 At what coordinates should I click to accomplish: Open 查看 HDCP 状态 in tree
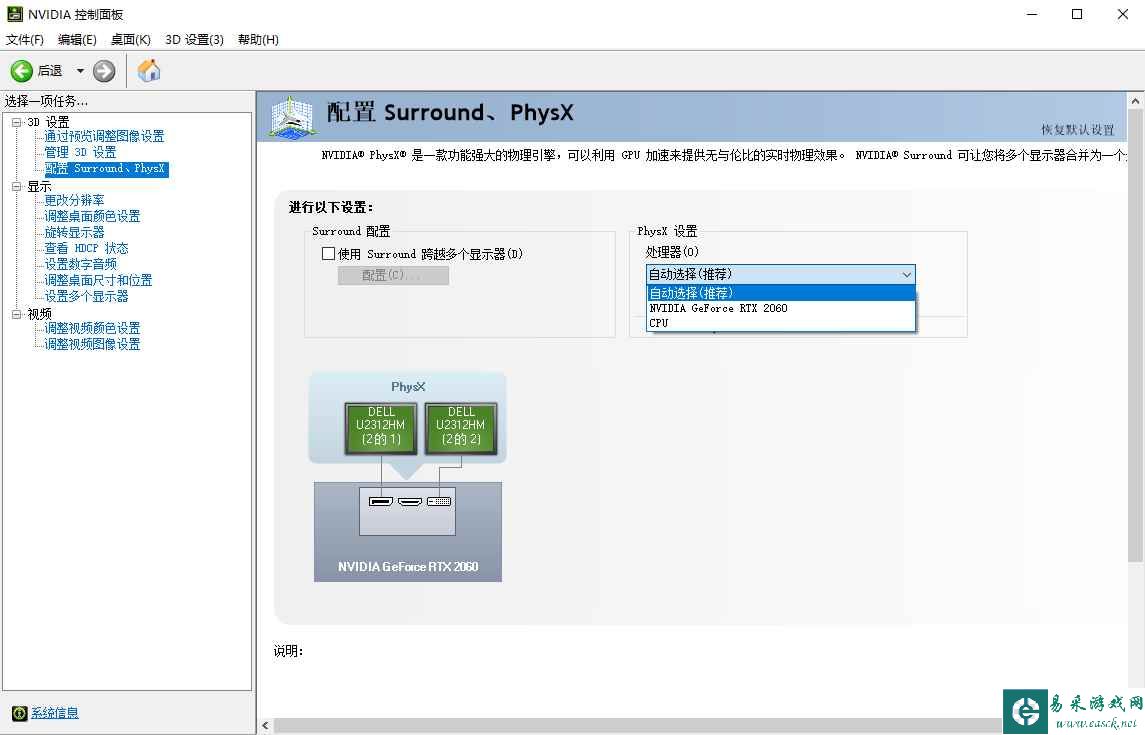tap(86, 248)
